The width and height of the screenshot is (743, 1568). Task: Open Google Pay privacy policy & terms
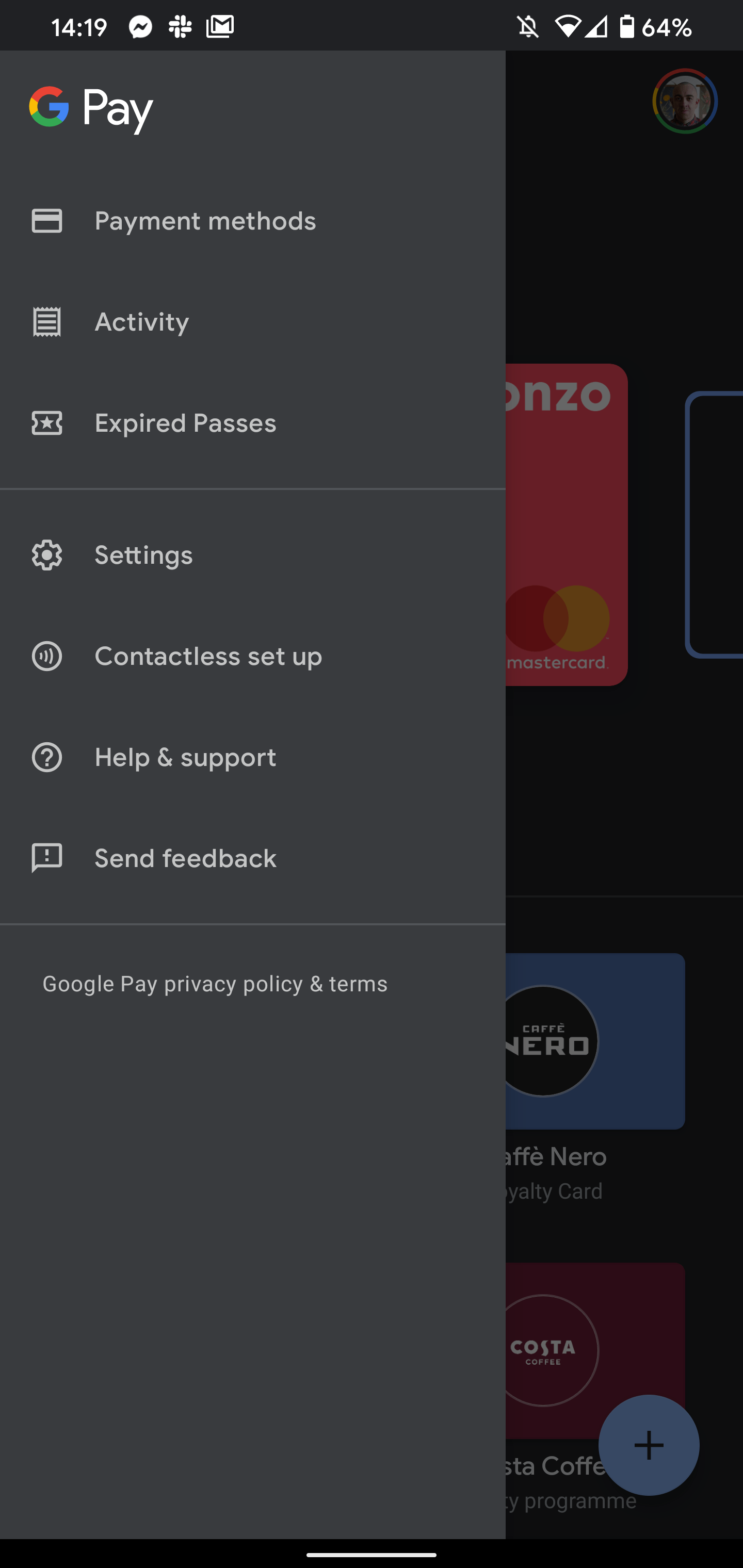214,984
